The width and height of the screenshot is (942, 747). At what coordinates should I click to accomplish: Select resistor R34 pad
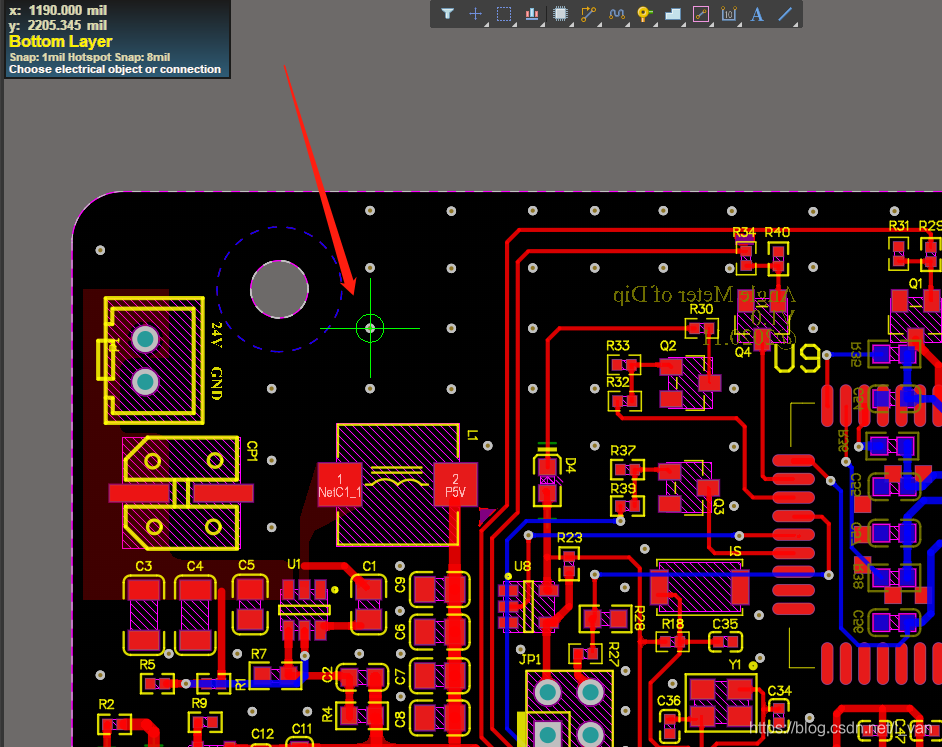coord(746,257)
